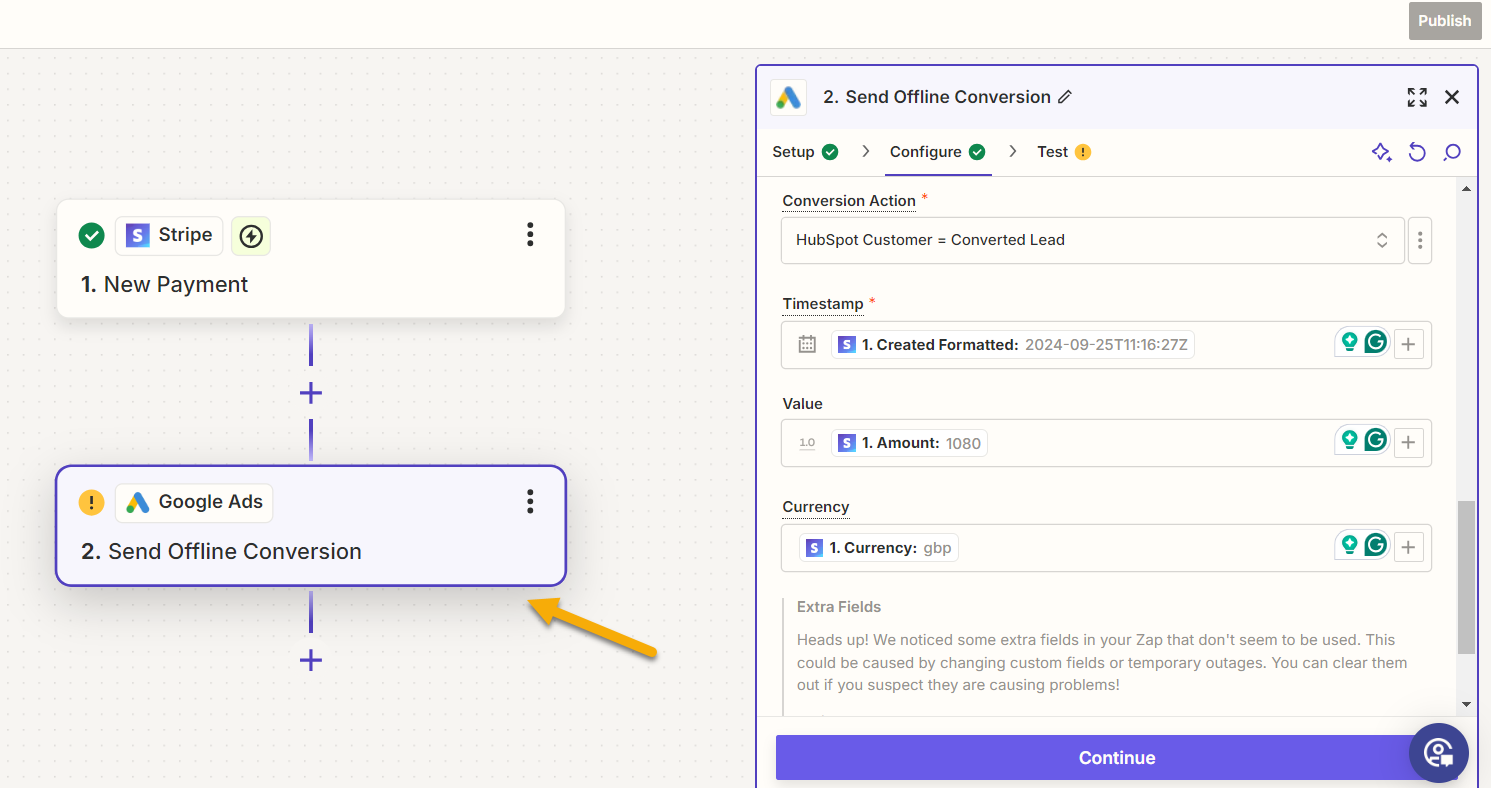
Task: Expand the panel to full screen
Action: (x=1417, y=97)
